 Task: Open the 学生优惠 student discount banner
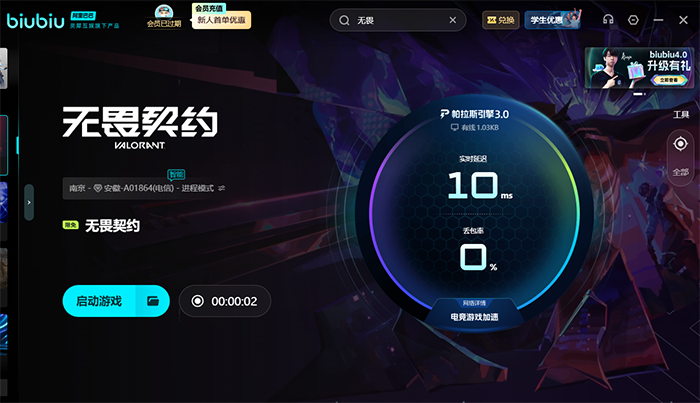[x=553, y=20]
